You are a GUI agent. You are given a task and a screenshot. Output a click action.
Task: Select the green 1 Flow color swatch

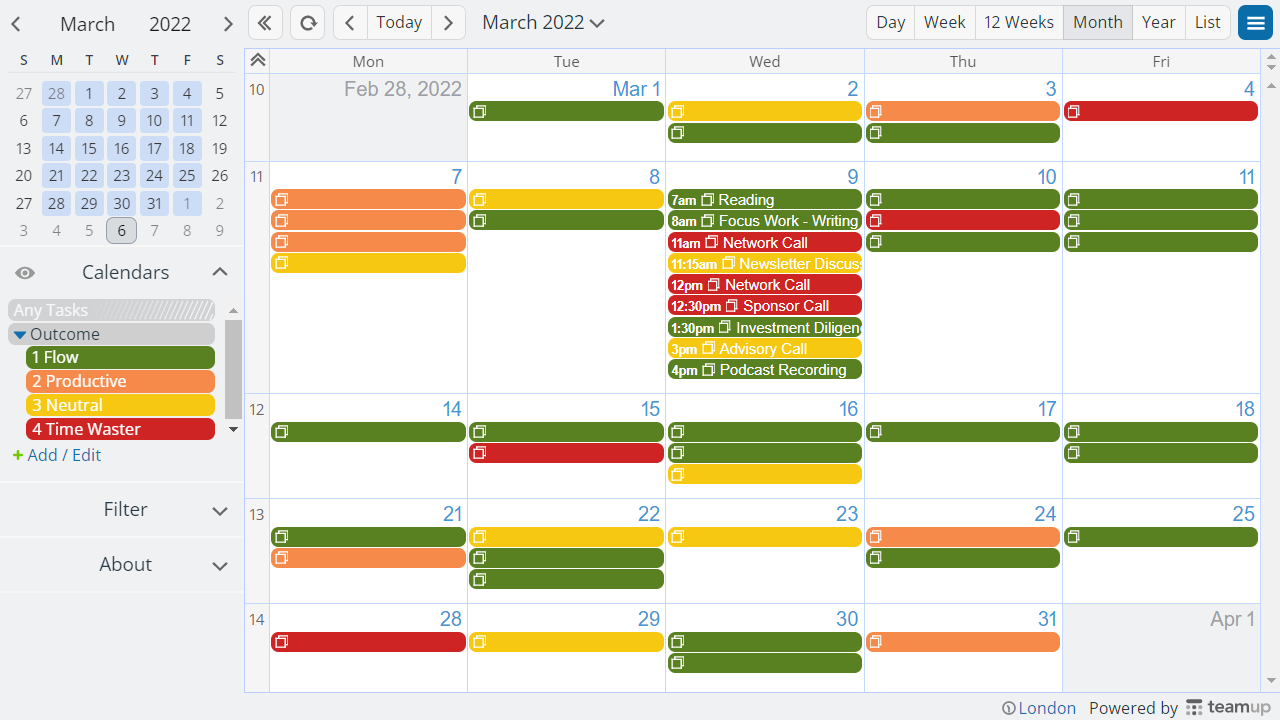point(120,357)
